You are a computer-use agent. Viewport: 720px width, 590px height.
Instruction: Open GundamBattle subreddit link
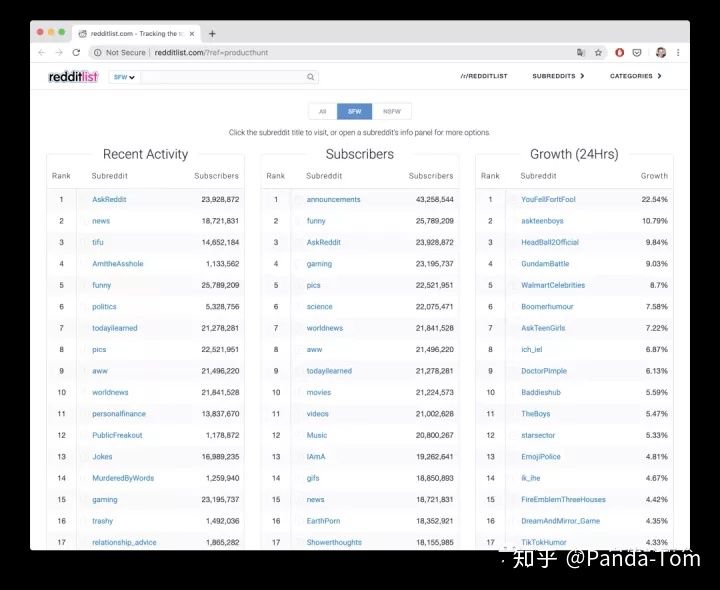(x=545, y=264)
